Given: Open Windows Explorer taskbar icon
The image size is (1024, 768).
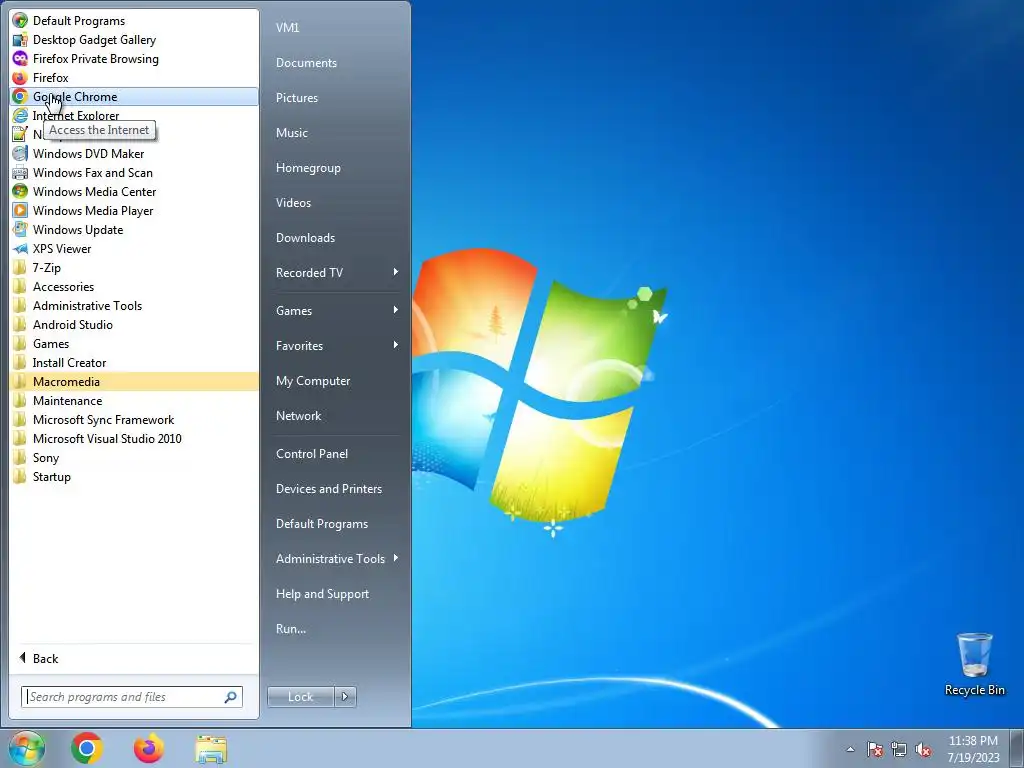Looking at the screenshot, I should [x=211, y=749].
